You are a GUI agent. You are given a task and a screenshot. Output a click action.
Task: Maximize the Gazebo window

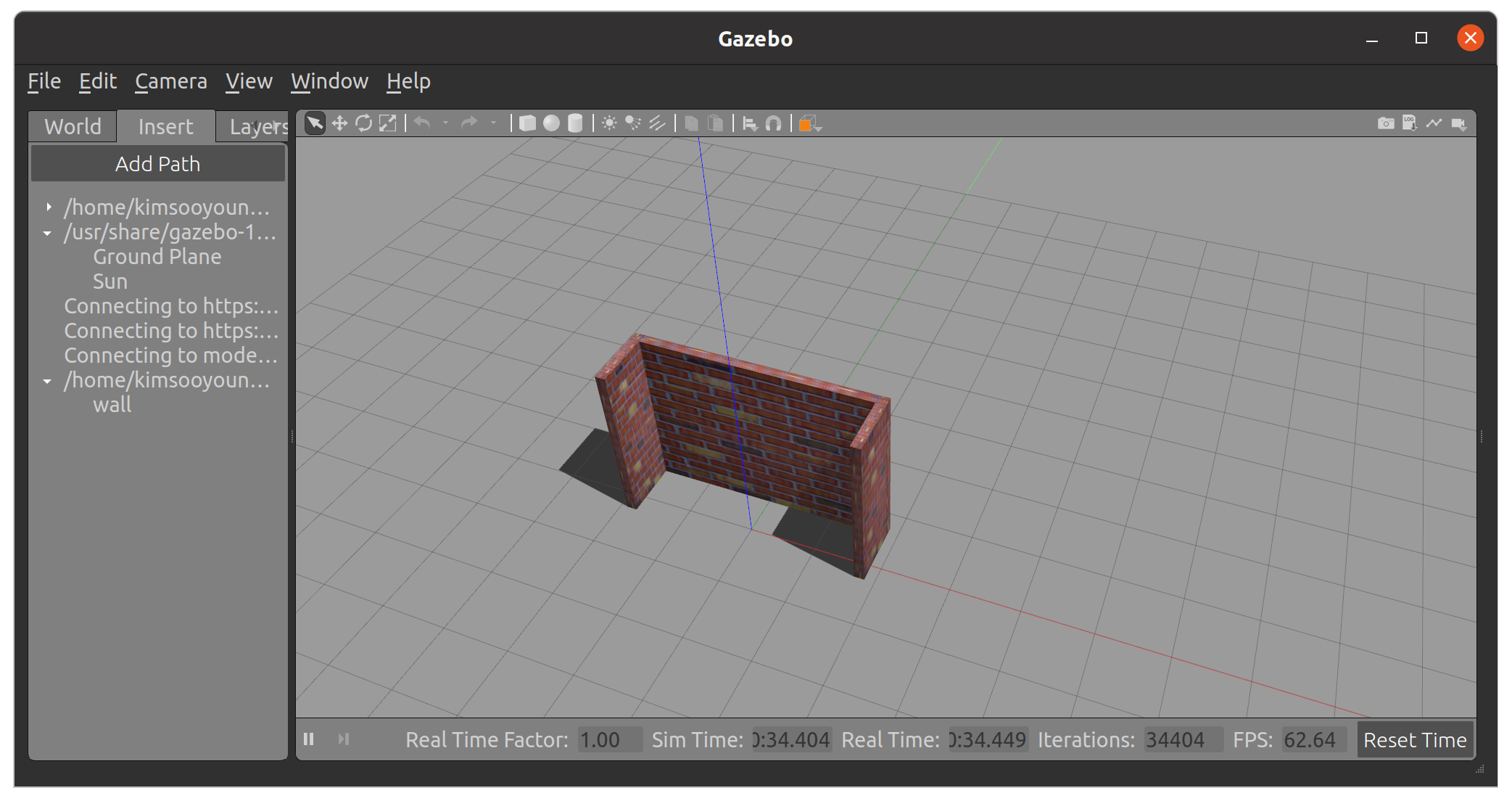point(1421,38)
